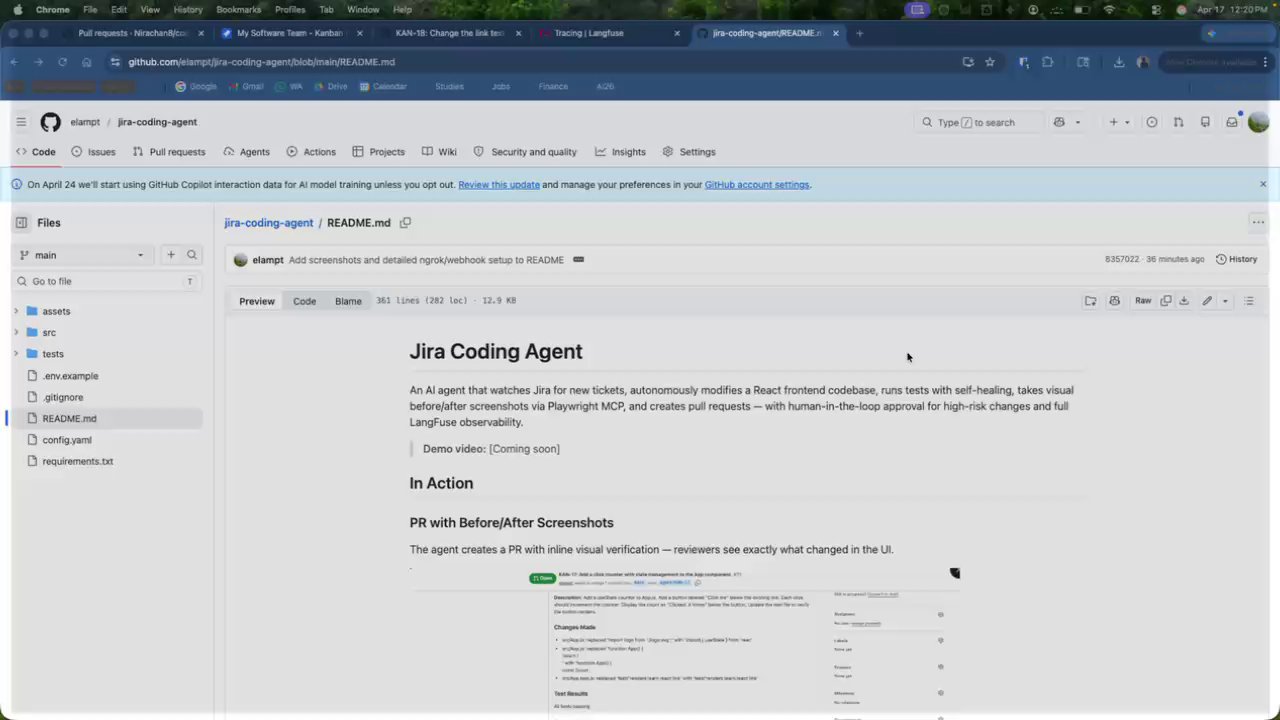This screenshot has width=1280, height=720.
Task: Reload the page in Chrome
Action: pyautogui.click(x=62, y=62)
